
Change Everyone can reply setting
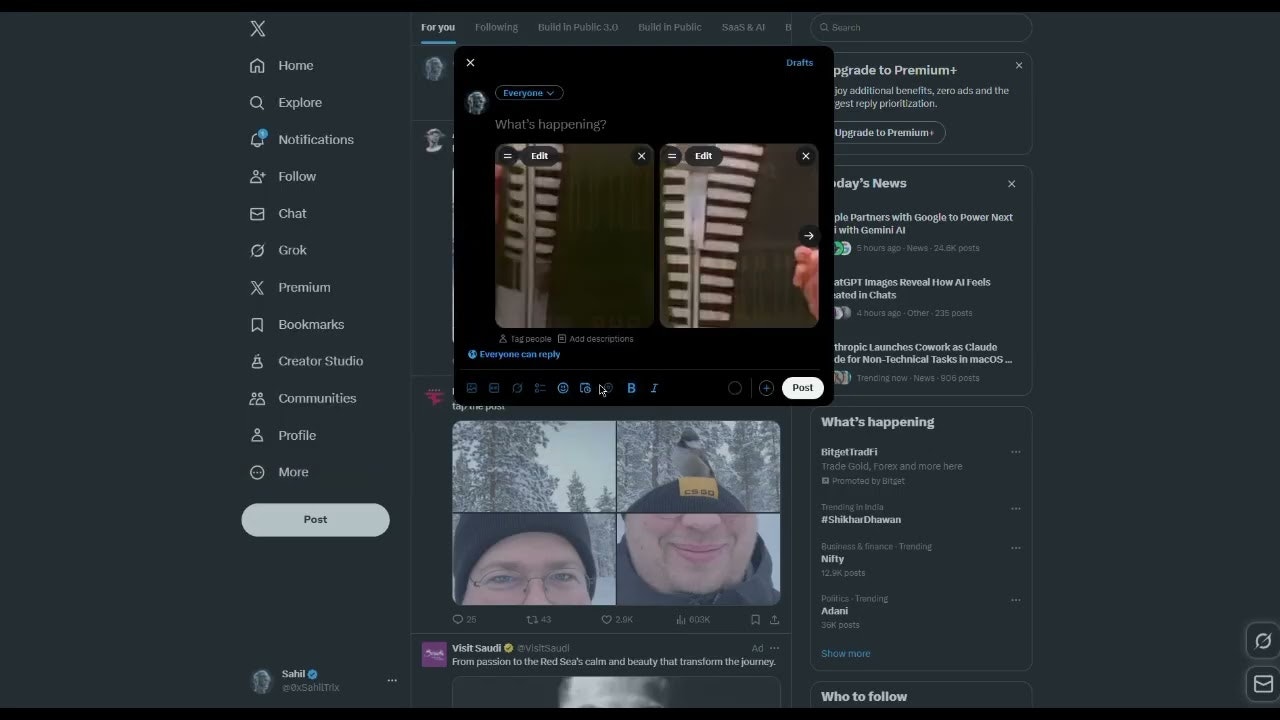click(x=514, y=354)
